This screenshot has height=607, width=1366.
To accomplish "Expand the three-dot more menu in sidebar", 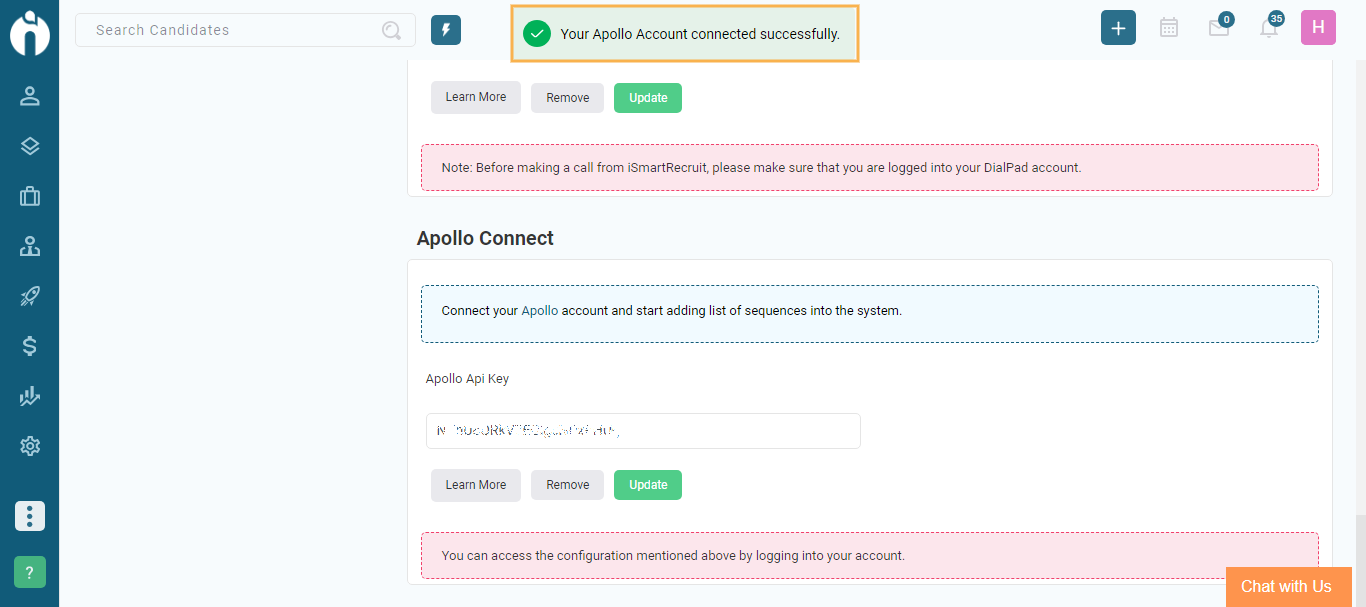I will 29,516.
